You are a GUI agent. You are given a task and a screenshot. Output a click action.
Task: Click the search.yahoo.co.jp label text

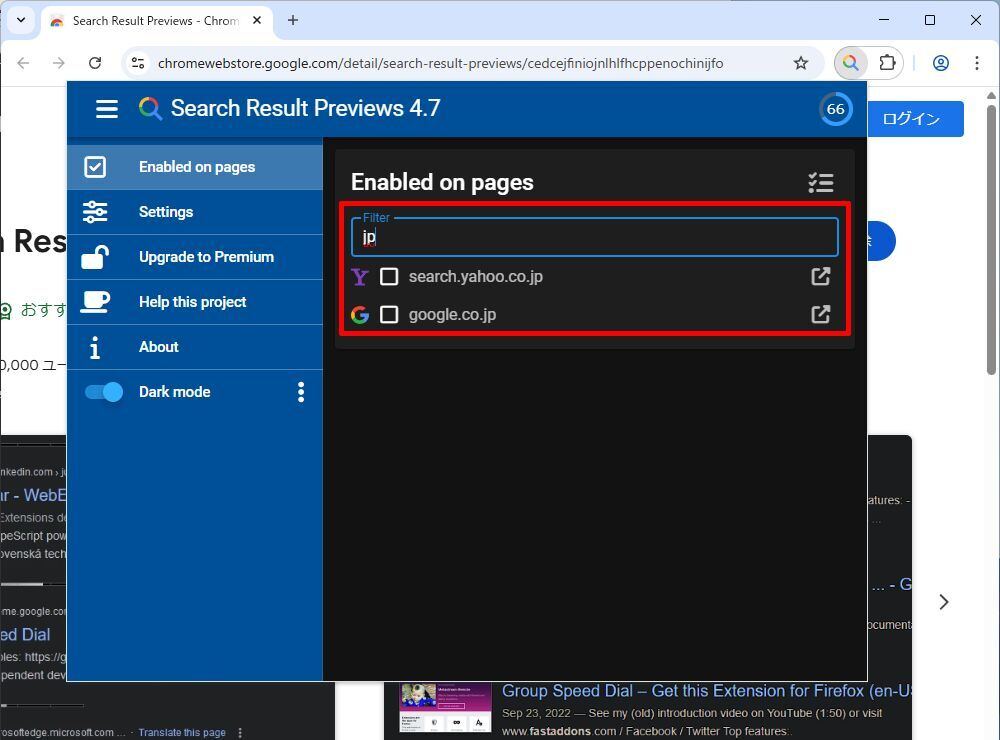pyautogui.click(x=476, y=276)
